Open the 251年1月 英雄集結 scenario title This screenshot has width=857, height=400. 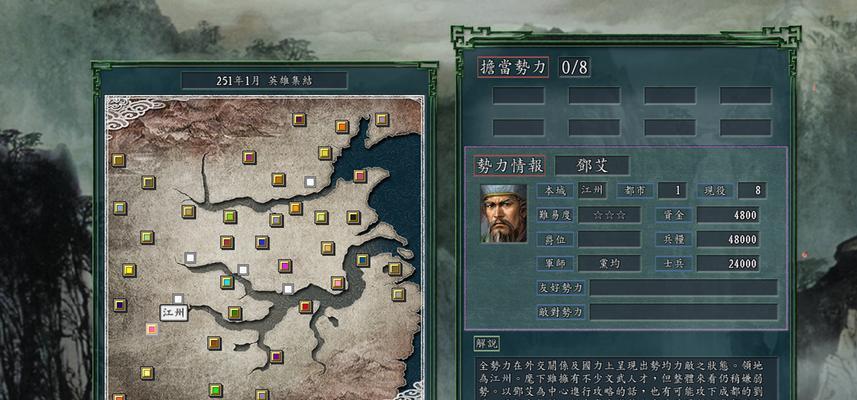[264, 80]
